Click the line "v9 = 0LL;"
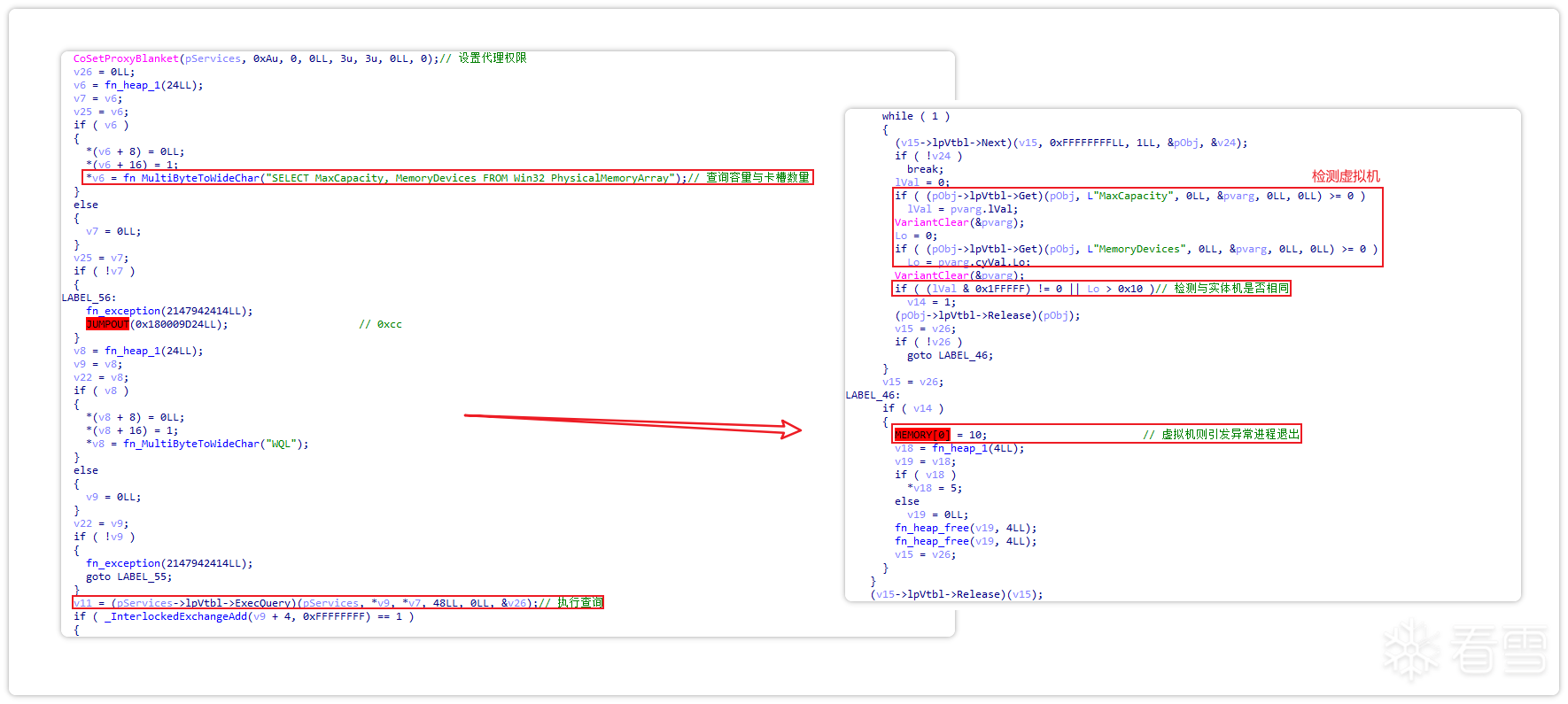This screenshot has width=1568, height=704. (113, 497)
